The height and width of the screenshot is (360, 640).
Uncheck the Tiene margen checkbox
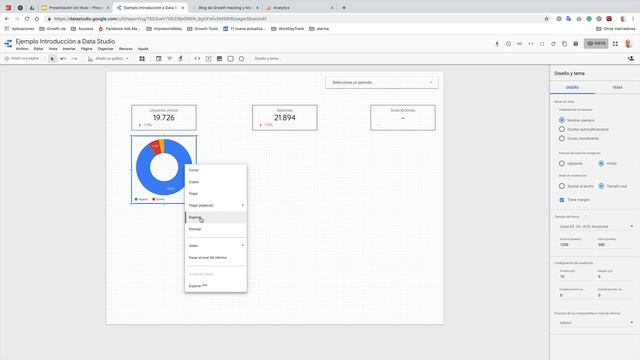[562, 200]
